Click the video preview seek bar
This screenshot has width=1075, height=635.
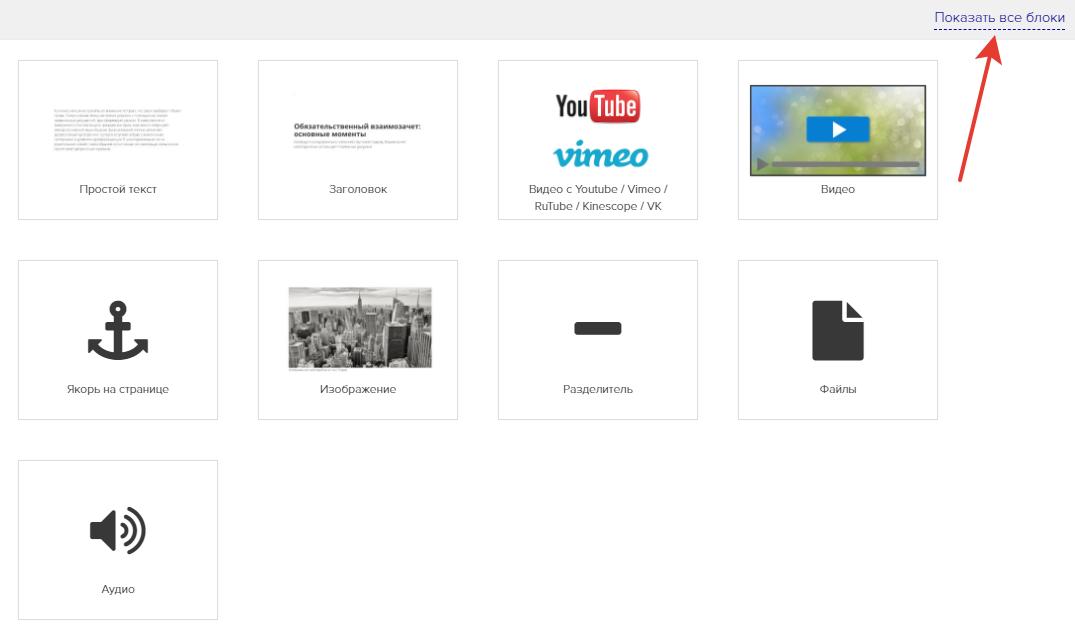click(845, 164)
